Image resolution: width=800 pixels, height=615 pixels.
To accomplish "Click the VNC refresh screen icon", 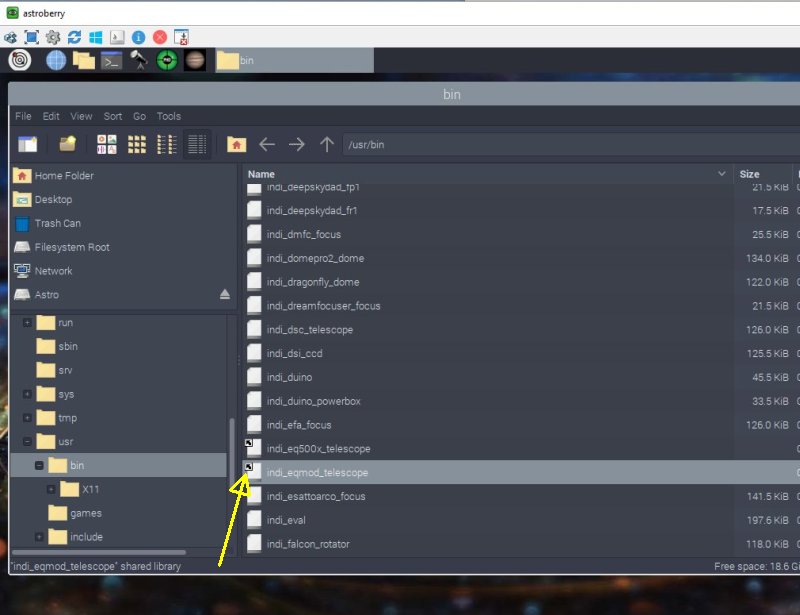I will pyautogui.click(x=74, y=37).
